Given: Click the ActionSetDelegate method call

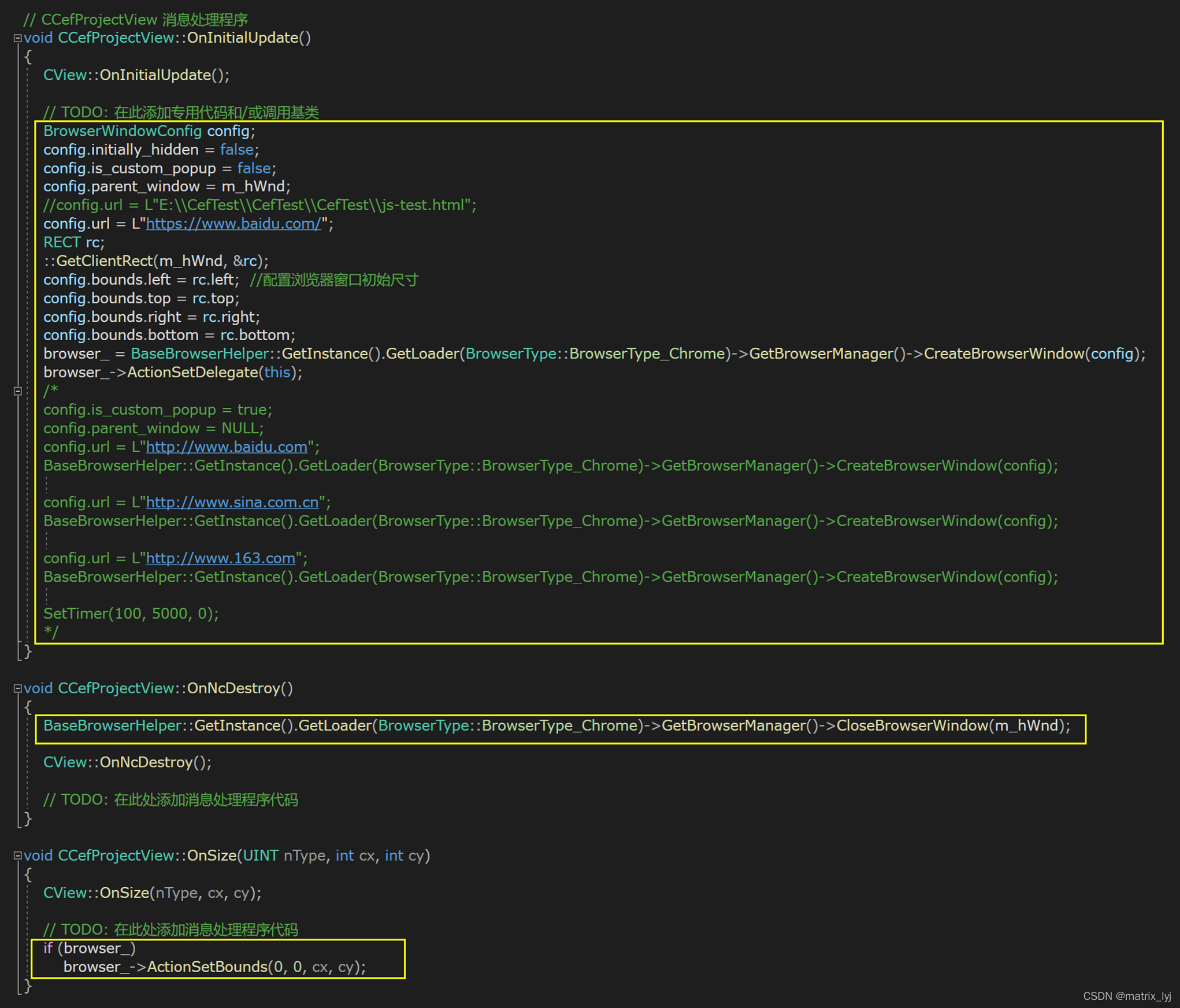Looking at the screenshot, I should click(192, 373).
